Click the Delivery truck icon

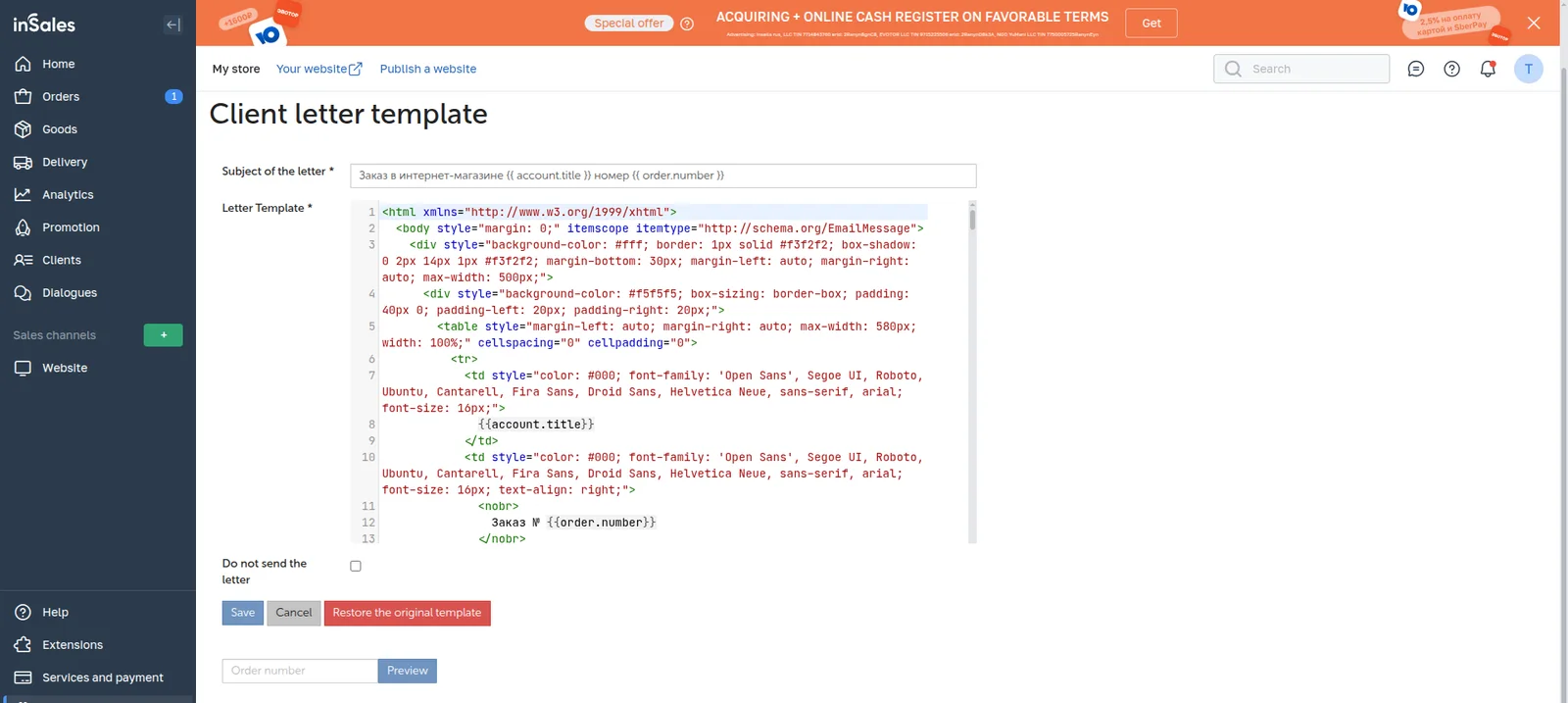coord(23,162)
